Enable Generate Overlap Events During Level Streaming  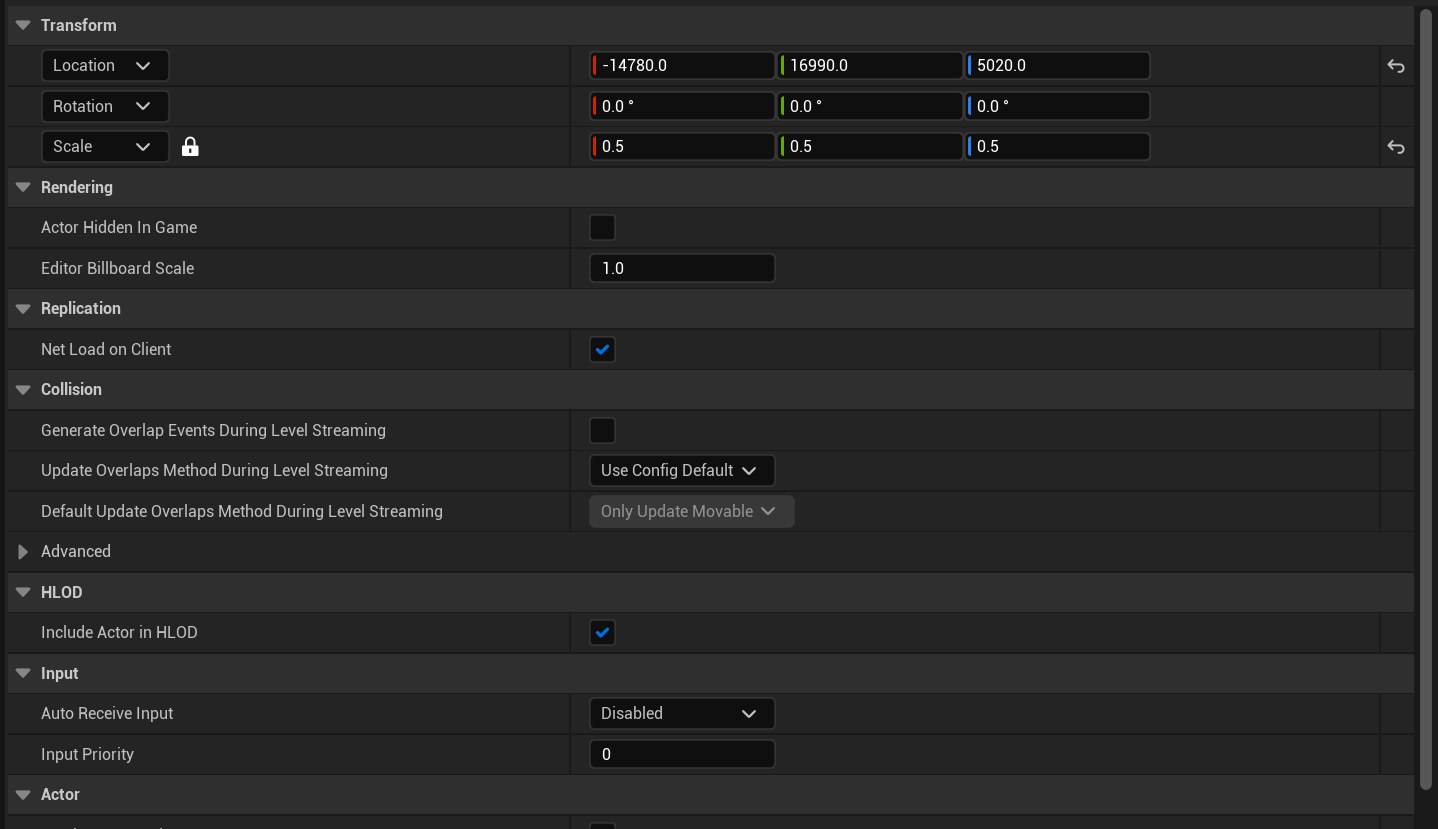pyautogui.click(x=602, y=430)
